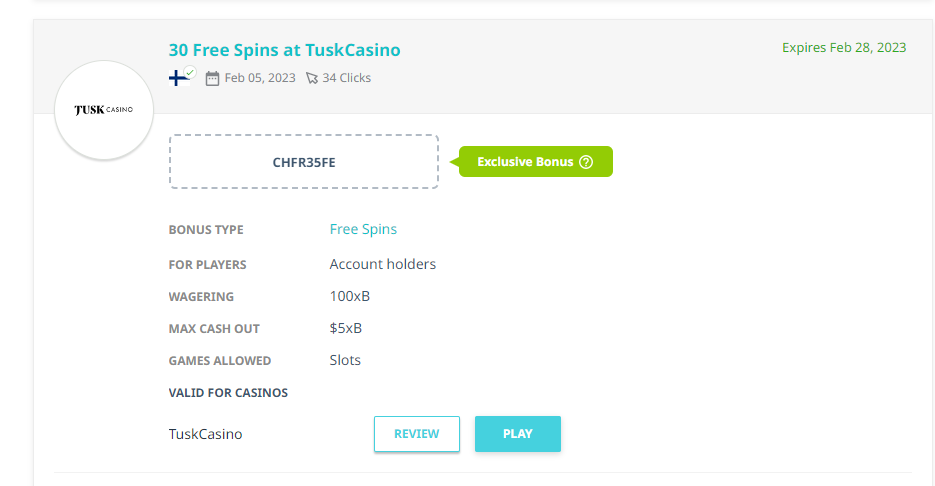Click the 100xB wagering value
935x486 pixels.
350,296
